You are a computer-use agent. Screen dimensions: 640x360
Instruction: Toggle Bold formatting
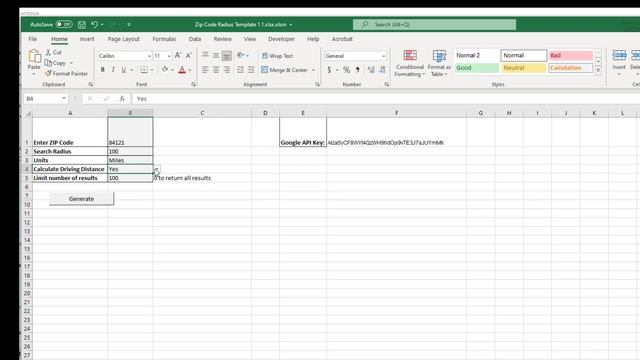pos(102,70)
